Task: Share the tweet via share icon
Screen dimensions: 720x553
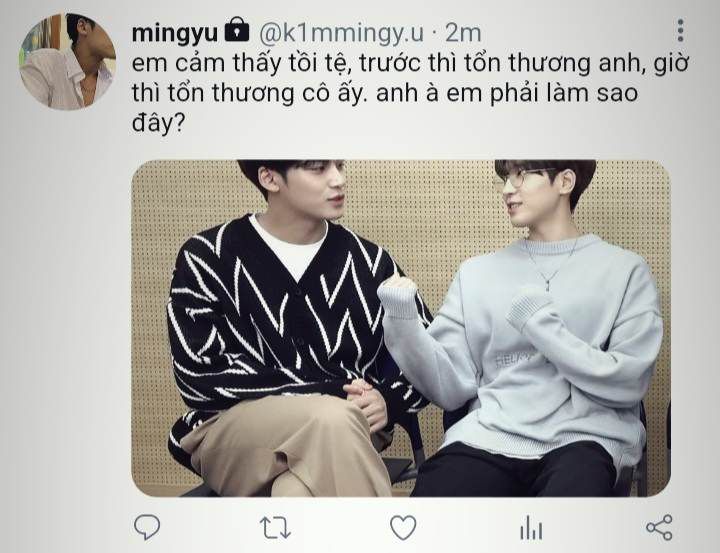Action: tap(659, 527)
